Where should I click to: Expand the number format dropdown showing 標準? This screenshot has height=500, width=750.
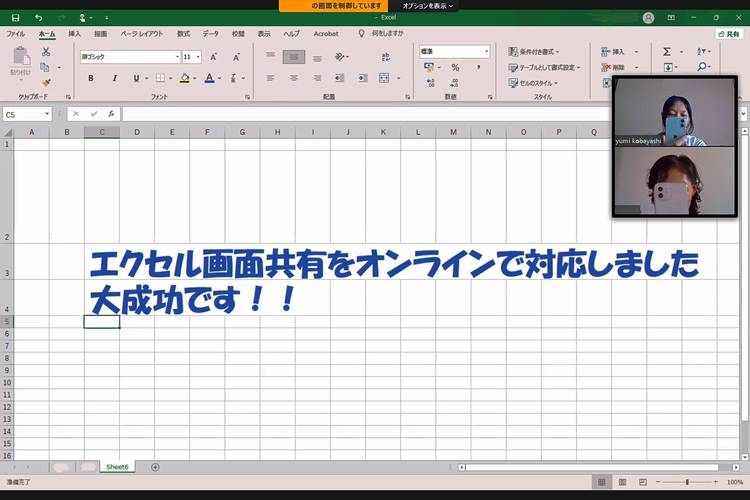point(487,51)
